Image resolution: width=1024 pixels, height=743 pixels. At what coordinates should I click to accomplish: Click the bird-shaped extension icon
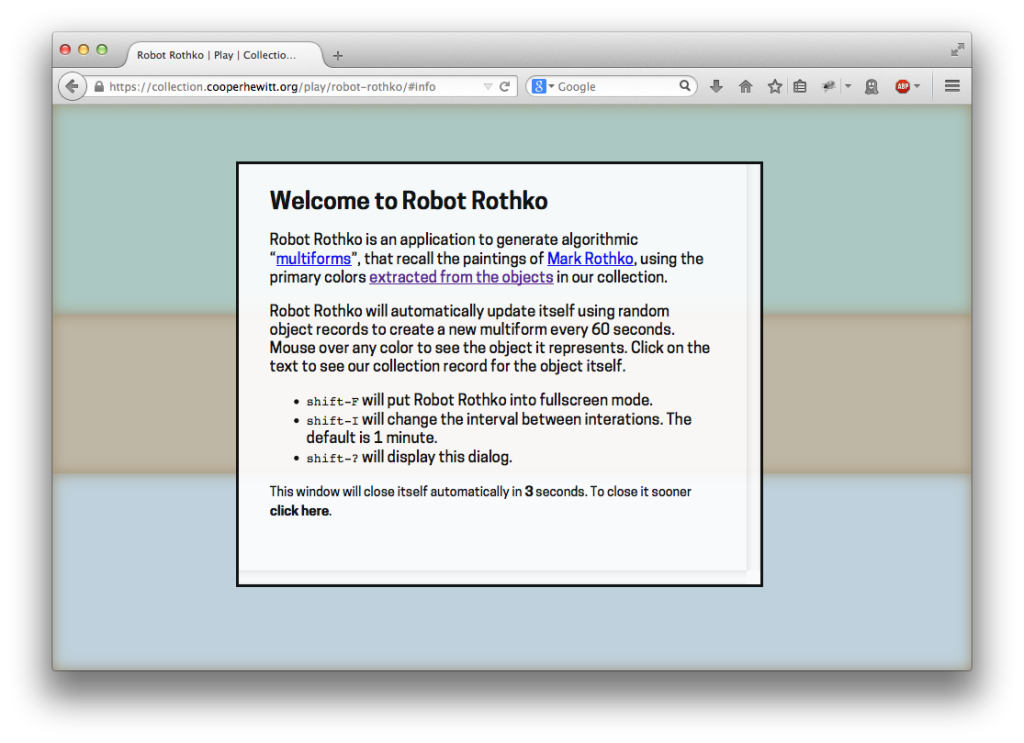click(x=829, y=86)
